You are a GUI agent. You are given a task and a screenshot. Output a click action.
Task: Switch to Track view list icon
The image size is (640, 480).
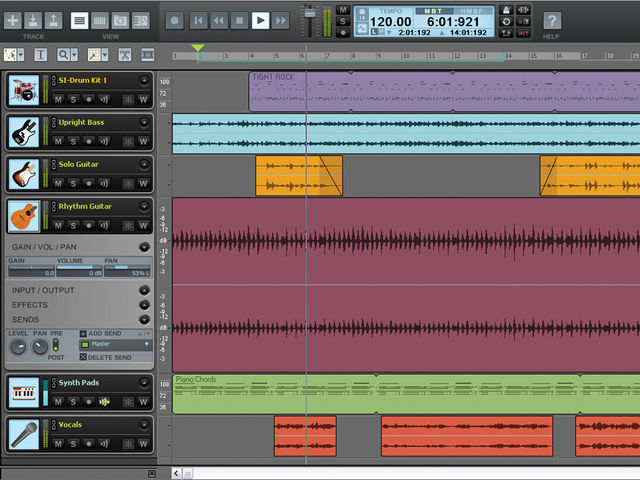point(80,20)
